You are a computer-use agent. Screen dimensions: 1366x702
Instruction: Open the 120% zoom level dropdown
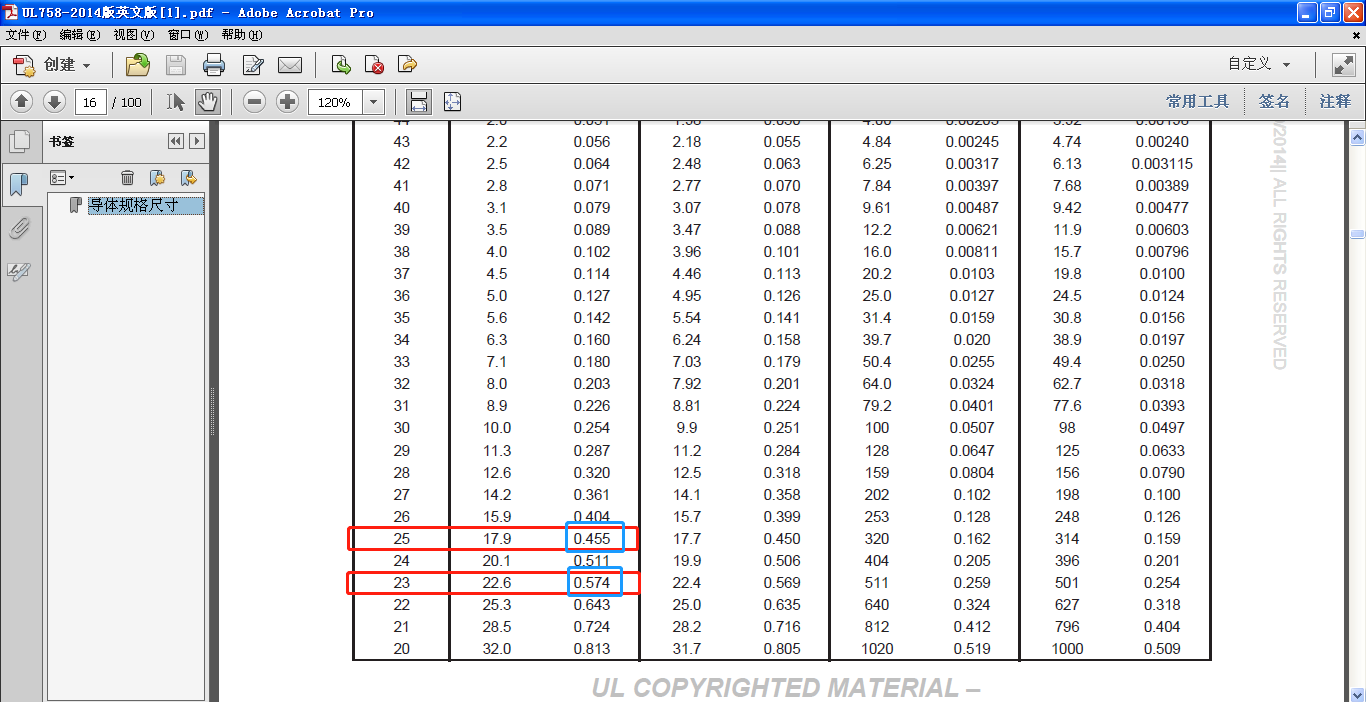coord(374,102)
